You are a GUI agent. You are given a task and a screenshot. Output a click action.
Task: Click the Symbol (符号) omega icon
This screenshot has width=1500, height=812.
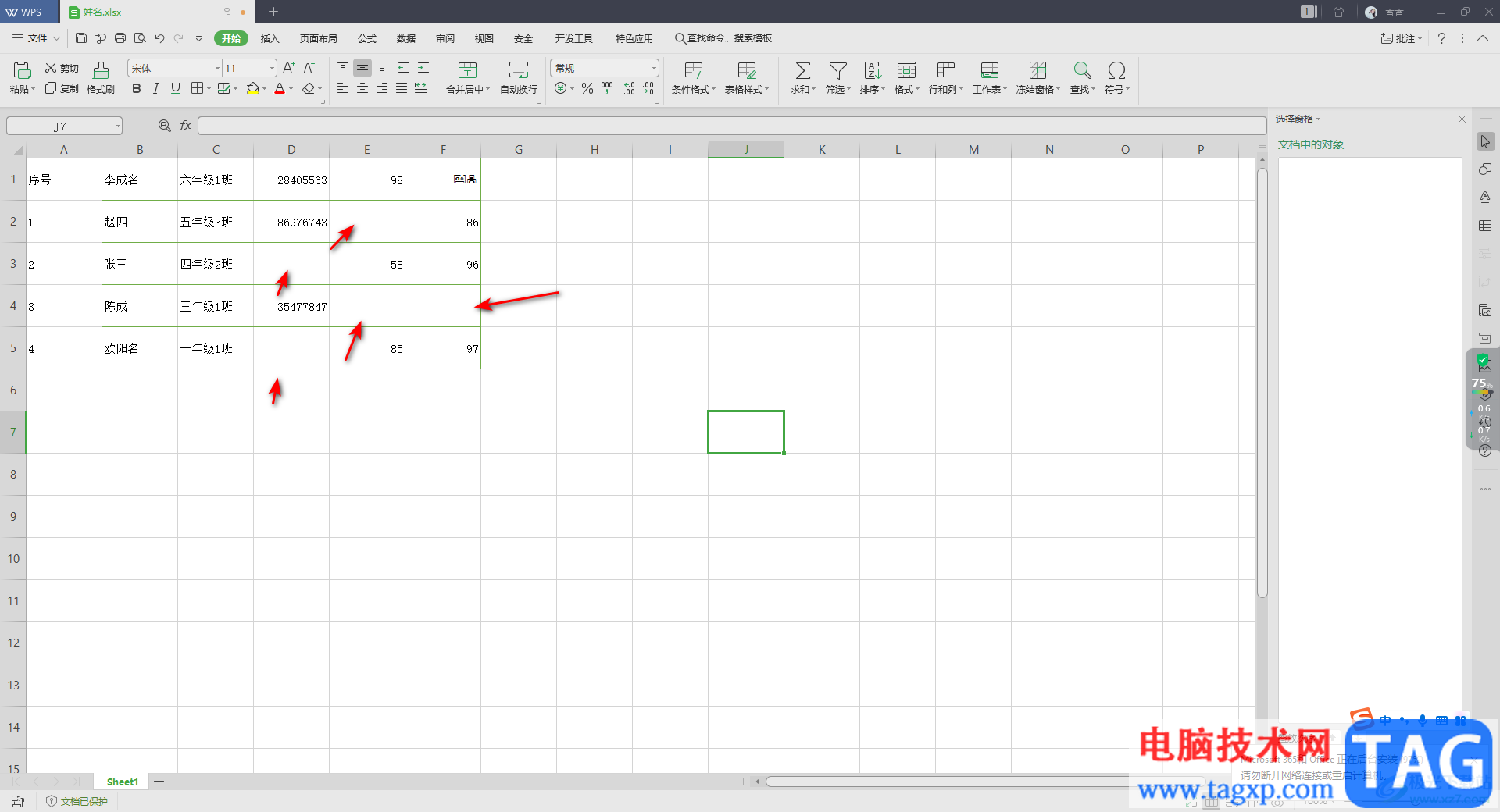1116,71
